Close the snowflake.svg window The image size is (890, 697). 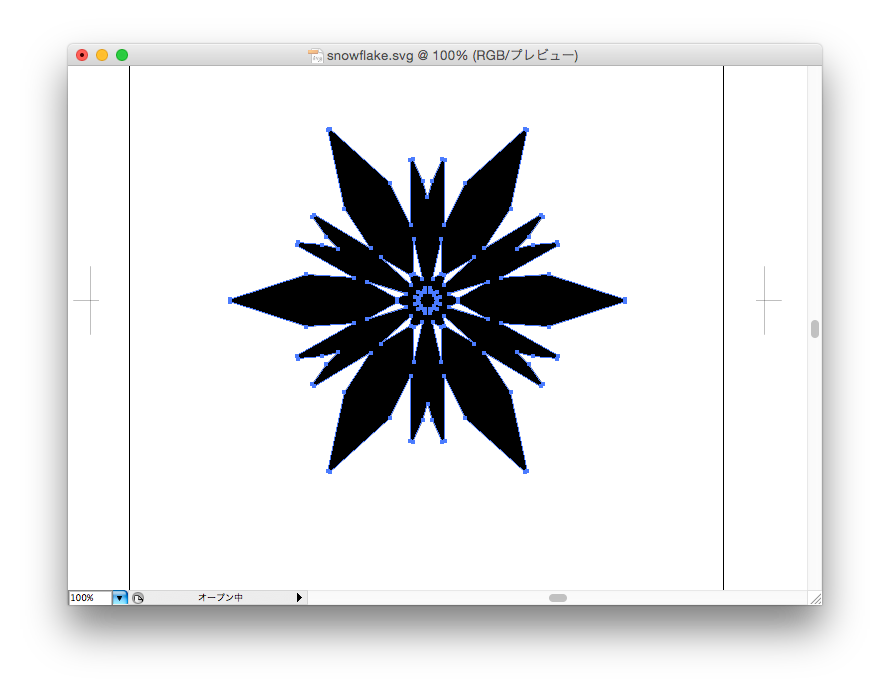pyautogui.click(x=82, y=55)
